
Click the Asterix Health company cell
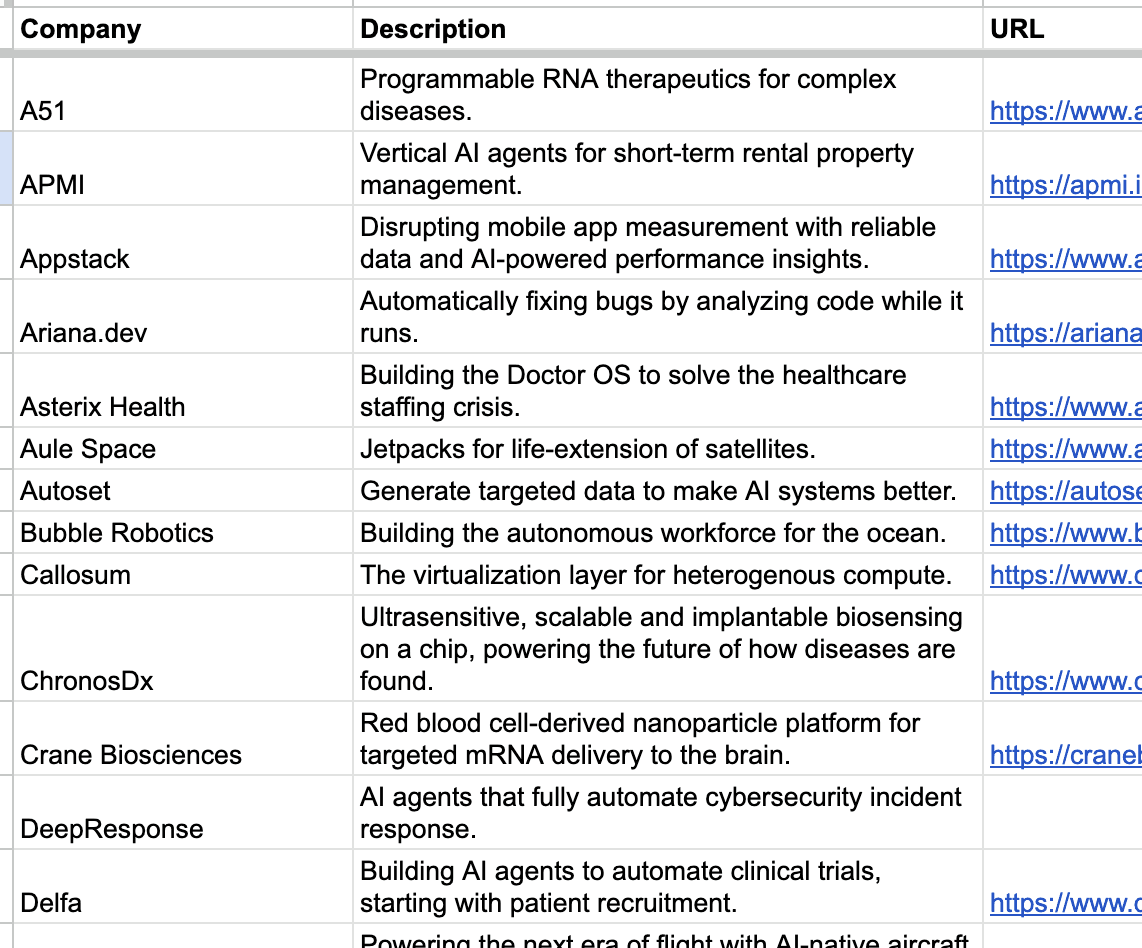(183, 390)
